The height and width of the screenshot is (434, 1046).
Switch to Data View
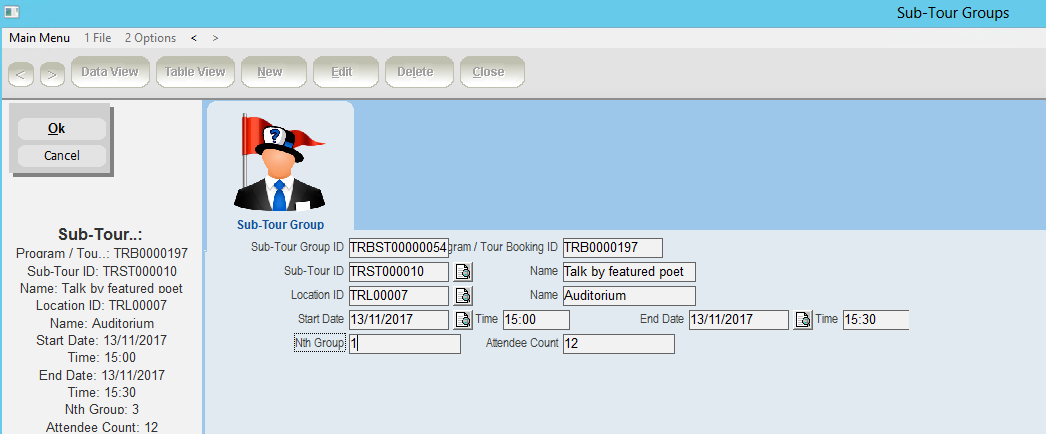coord(110,72)
